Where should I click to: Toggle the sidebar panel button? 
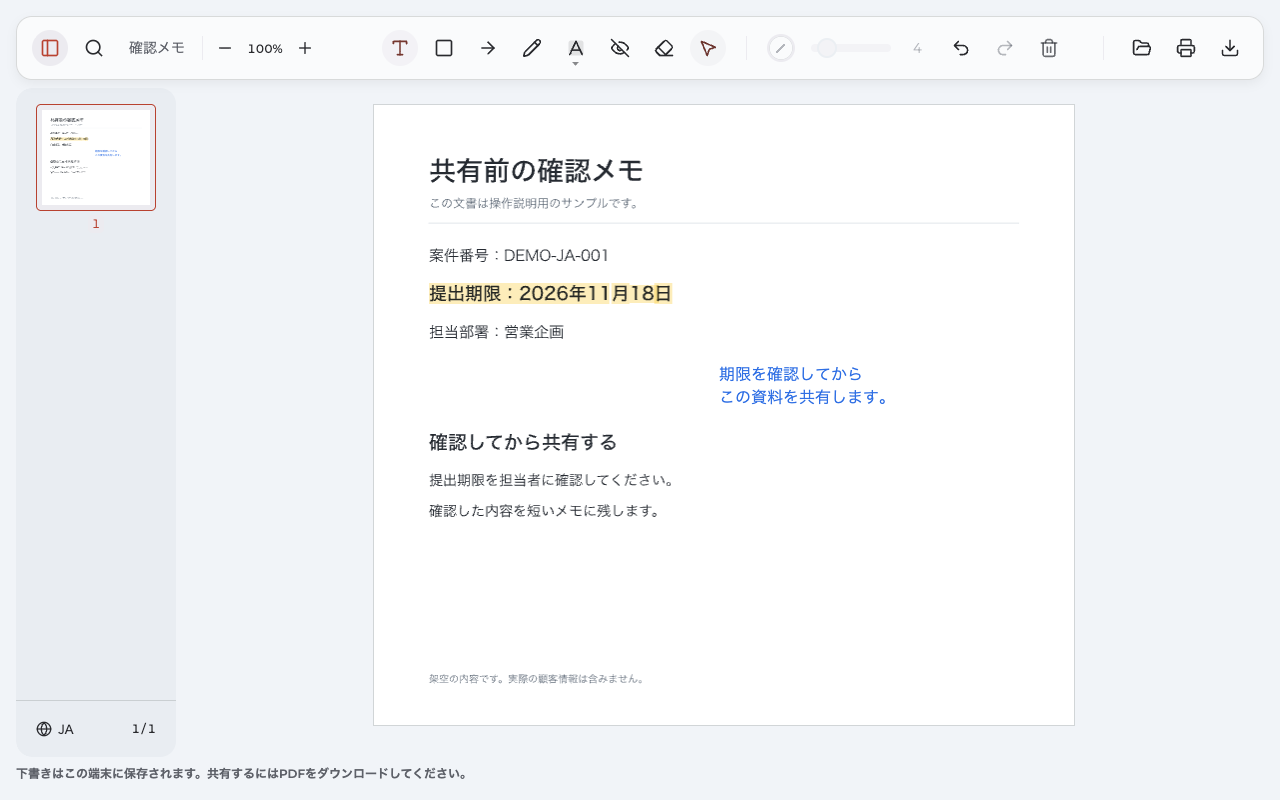tap(50, 48)
